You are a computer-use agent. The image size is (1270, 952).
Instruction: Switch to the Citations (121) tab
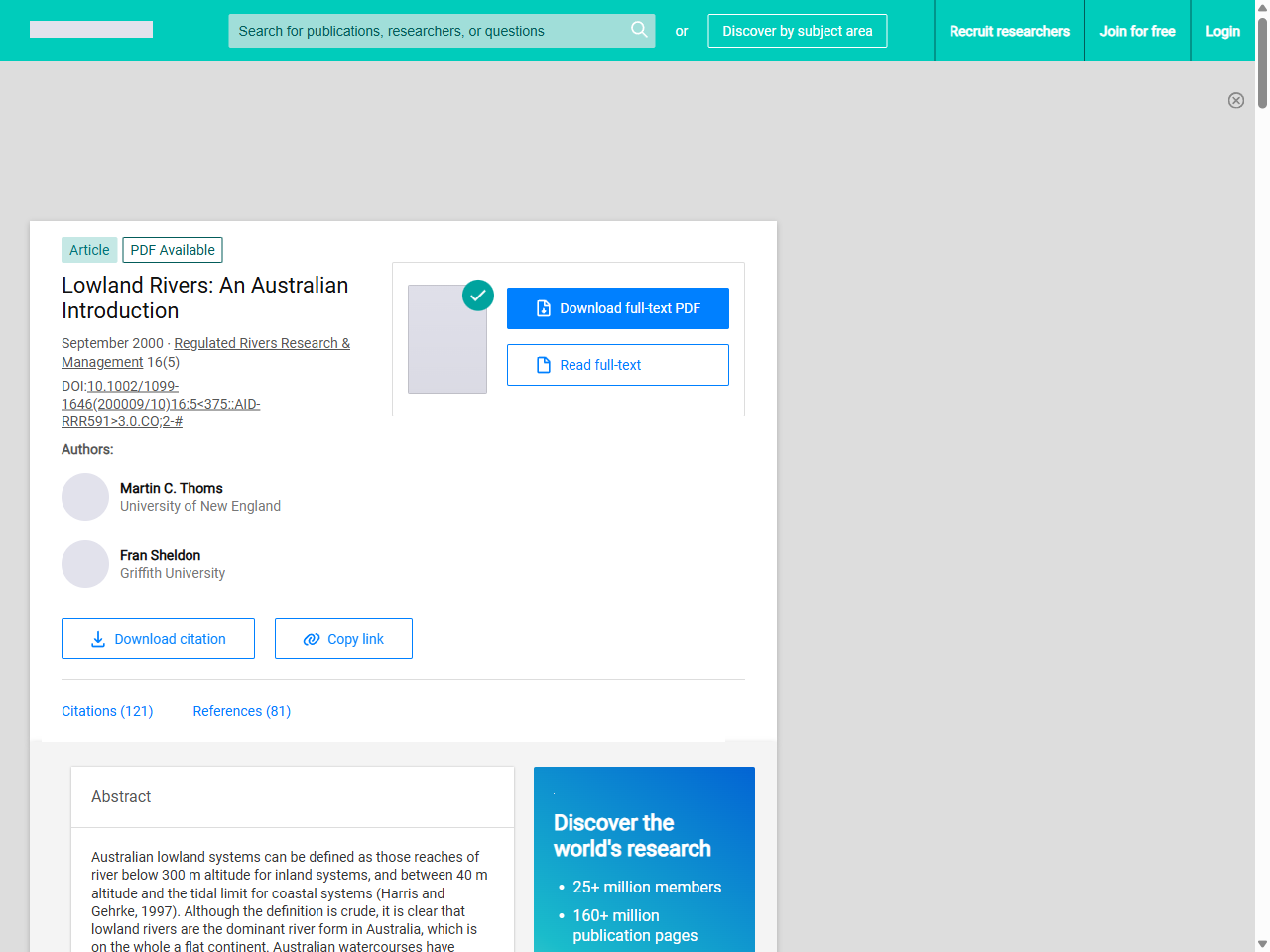point(107,711)
